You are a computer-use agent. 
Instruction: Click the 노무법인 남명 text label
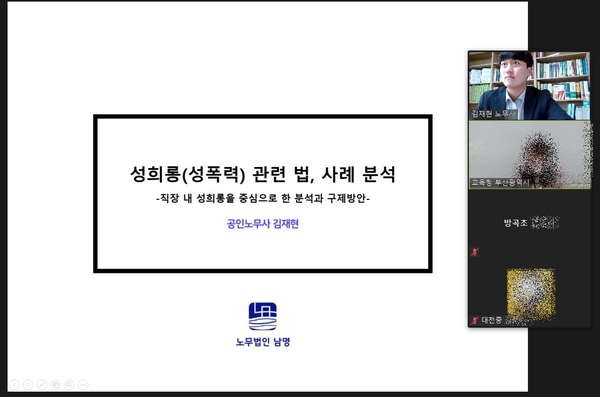(263, 341)
